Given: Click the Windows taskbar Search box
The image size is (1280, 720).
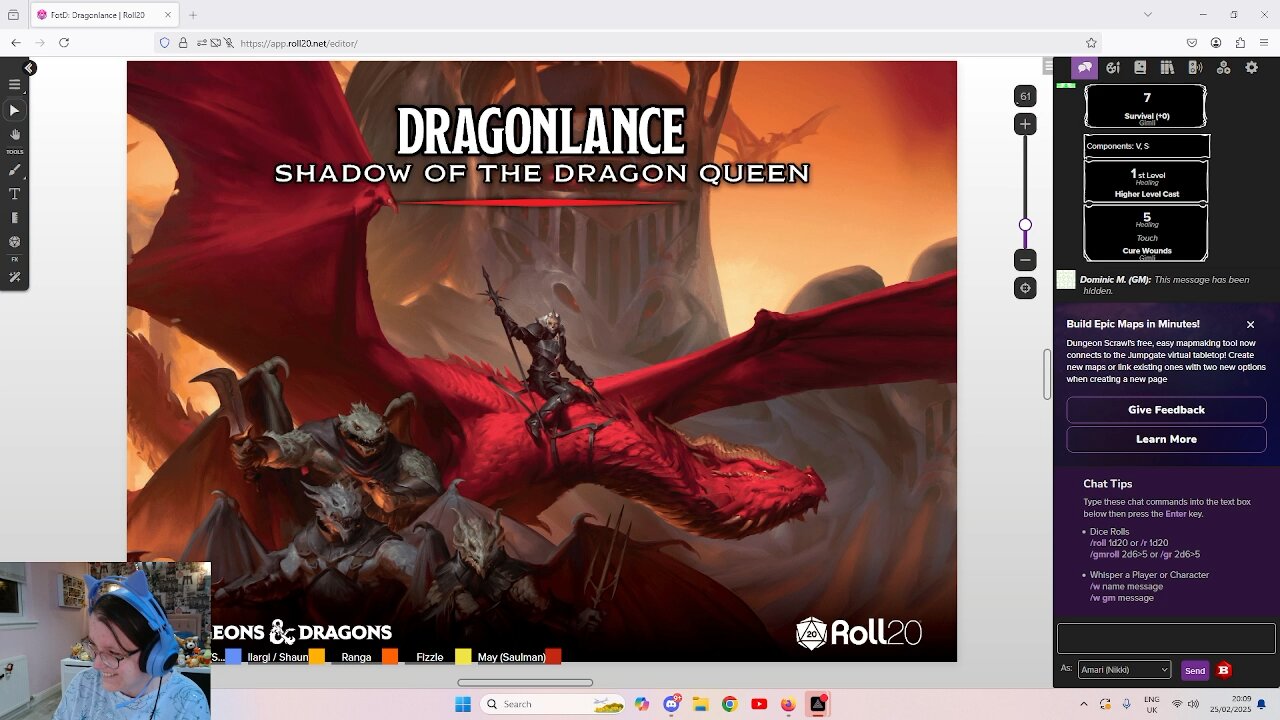Looking at the screenshot, I should (x=553, y=704).
